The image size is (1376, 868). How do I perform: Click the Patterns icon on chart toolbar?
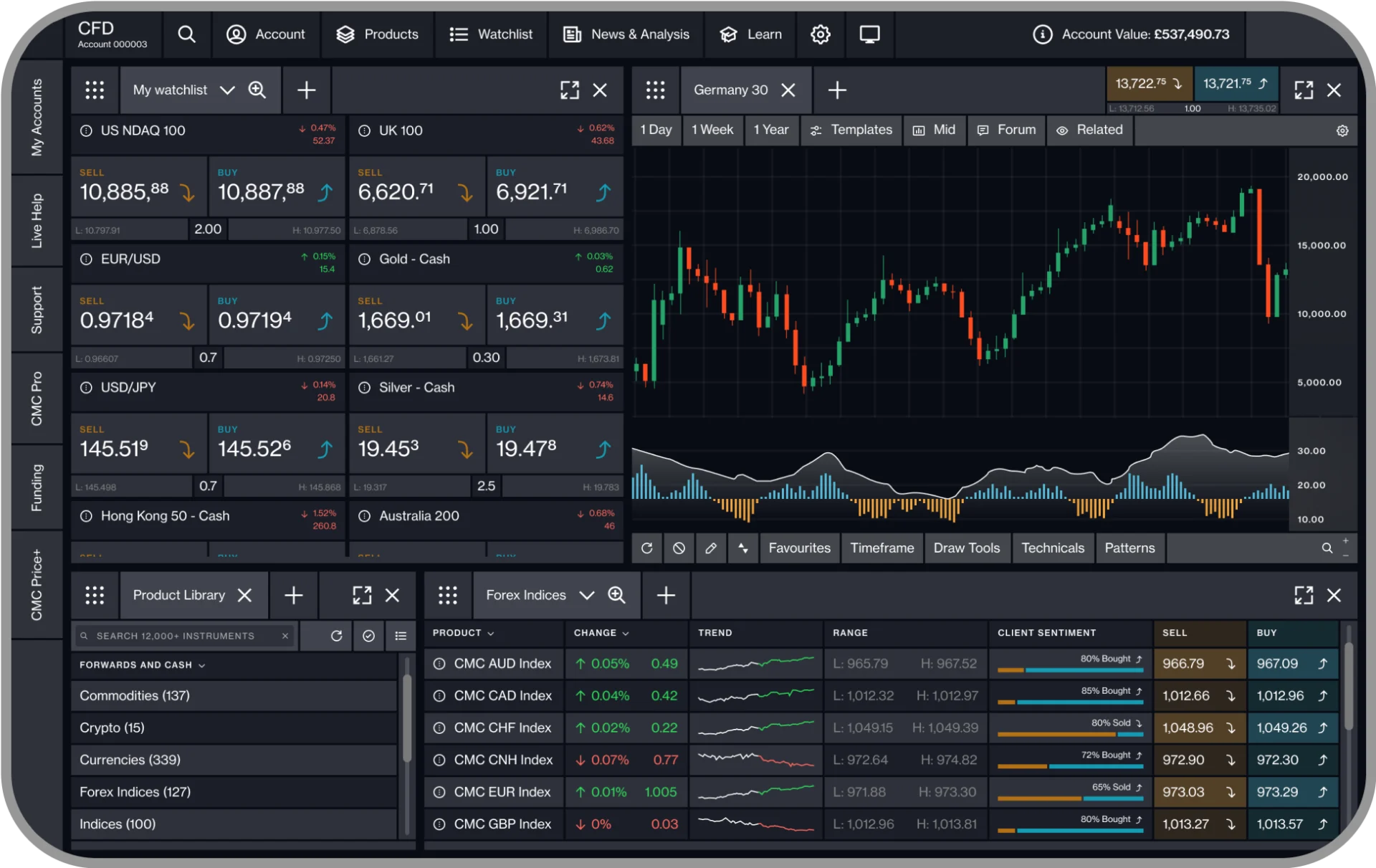click(1129, 548)
